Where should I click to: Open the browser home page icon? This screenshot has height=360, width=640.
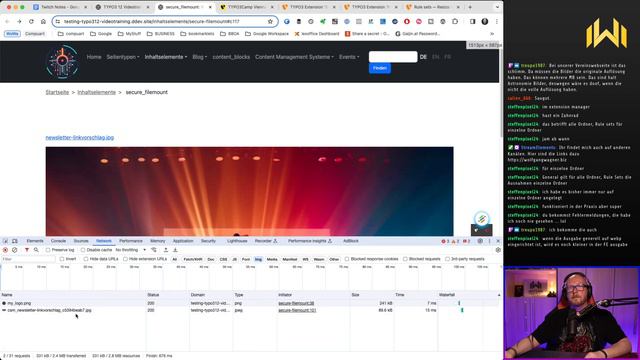tap(43, 21)
